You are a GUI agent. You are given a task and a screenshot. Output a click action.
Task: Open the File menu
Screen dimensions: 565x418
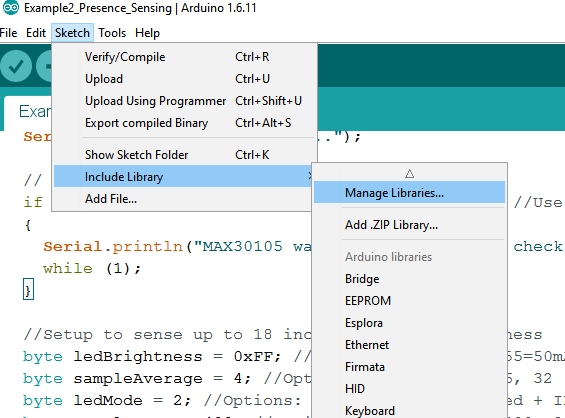click(x=8, y=33)
